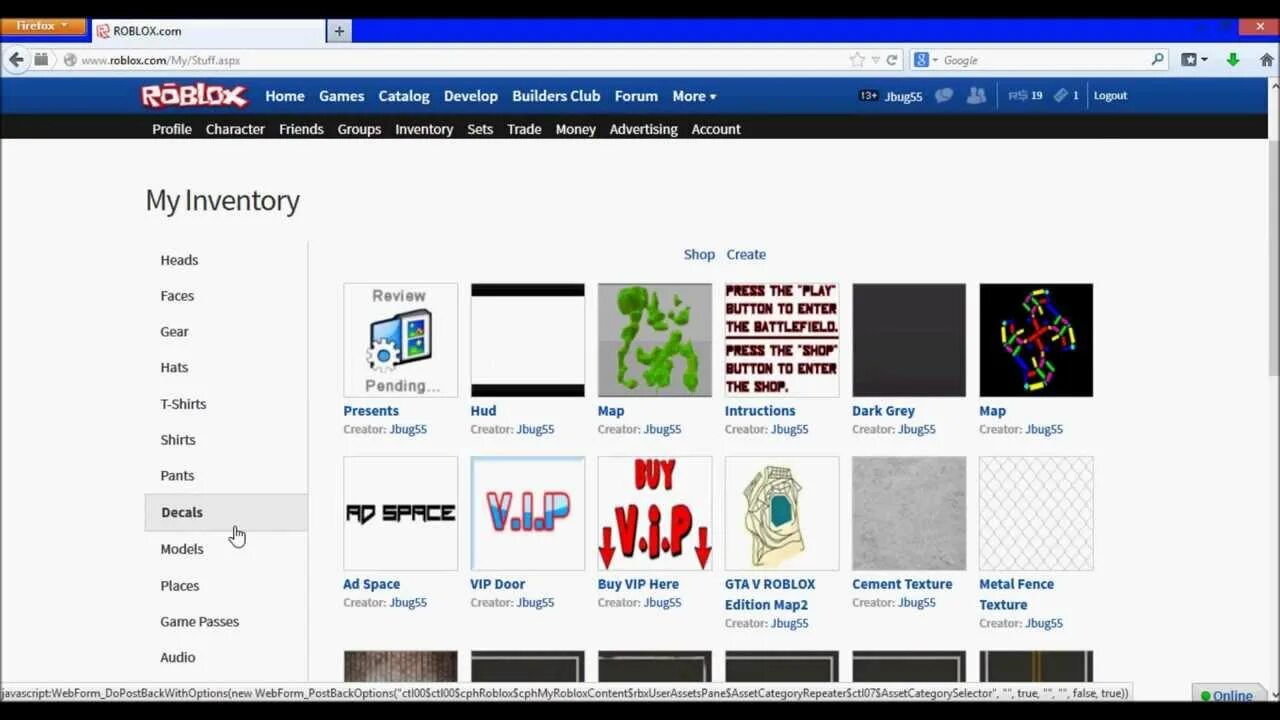This screenshot has width=1280, height=720.
Task: Click the Create link above the items
Action: tap(746, 254)
